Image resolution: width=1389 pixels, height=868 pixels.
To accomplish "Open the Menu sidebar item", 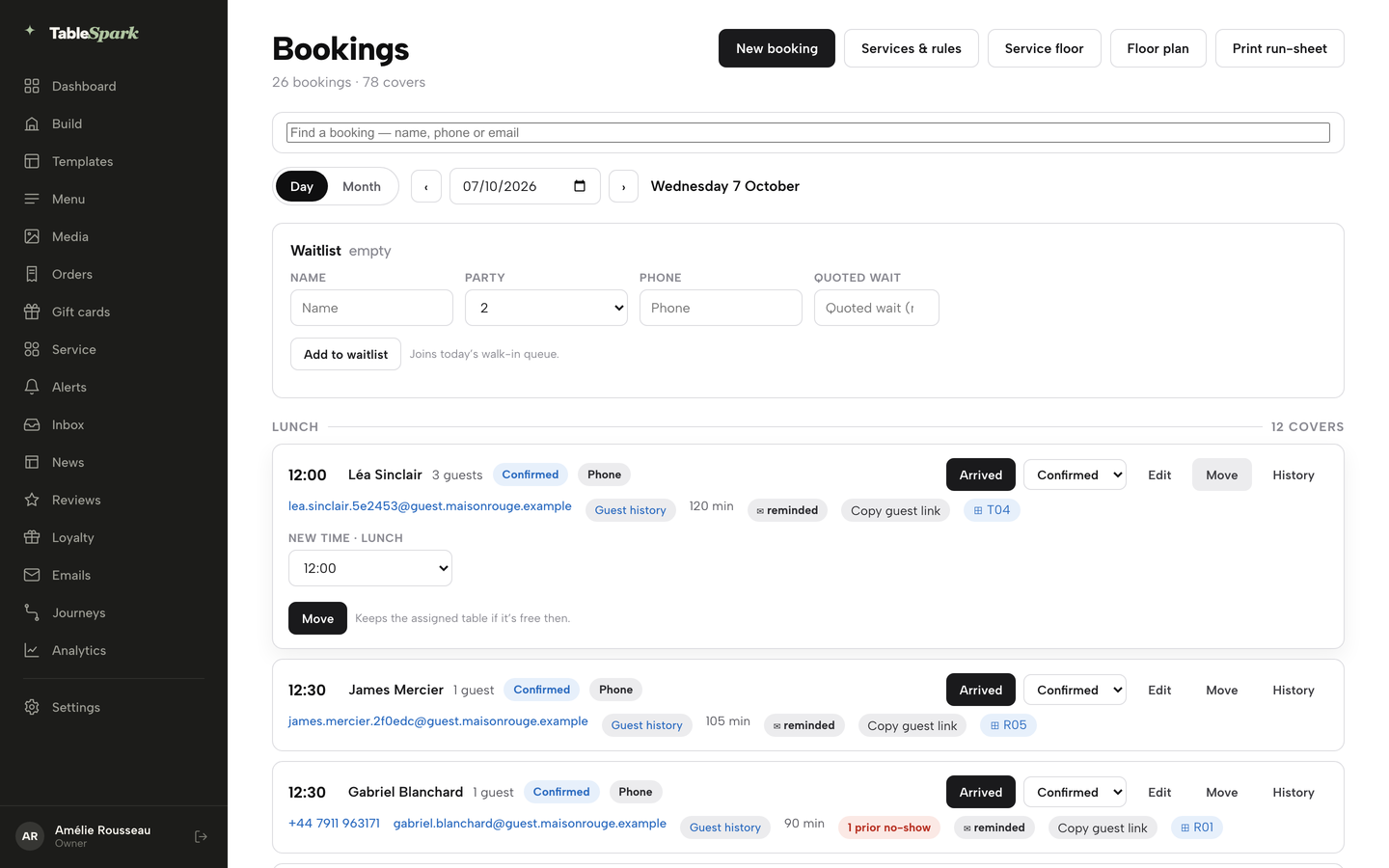I will click(x=114, y=199).
